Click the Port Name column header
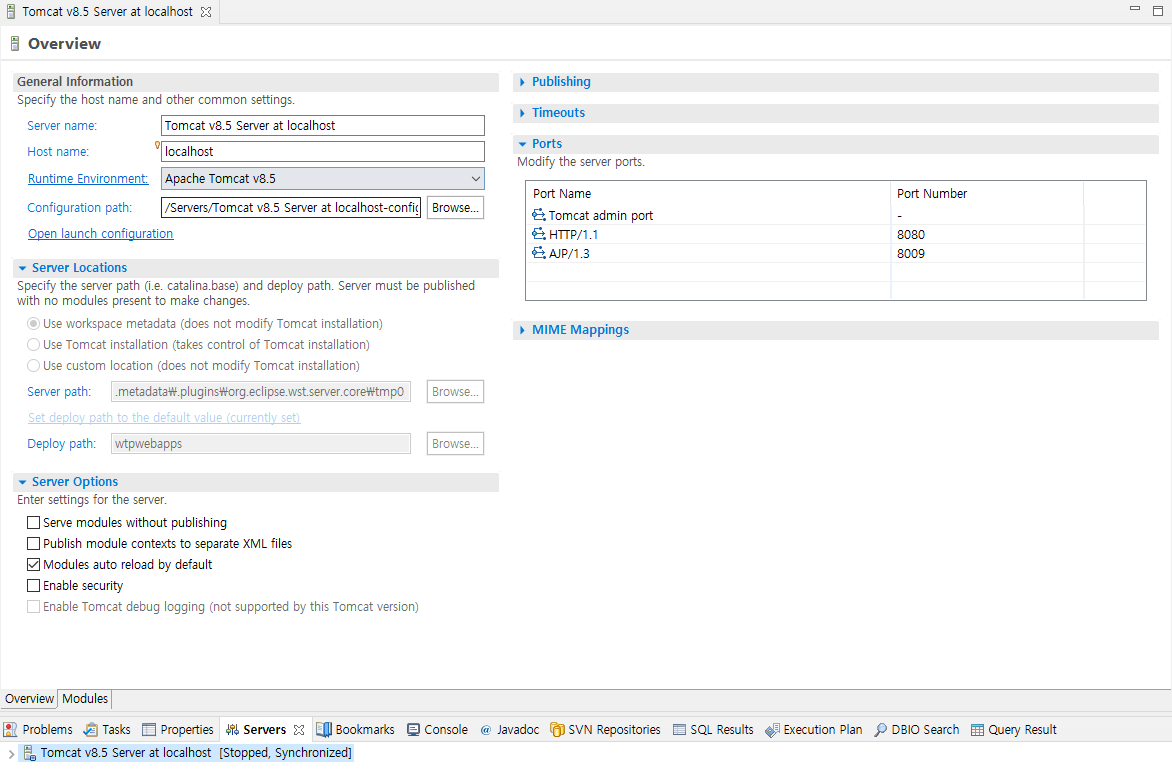1172x776 pixels. [708, 194]
